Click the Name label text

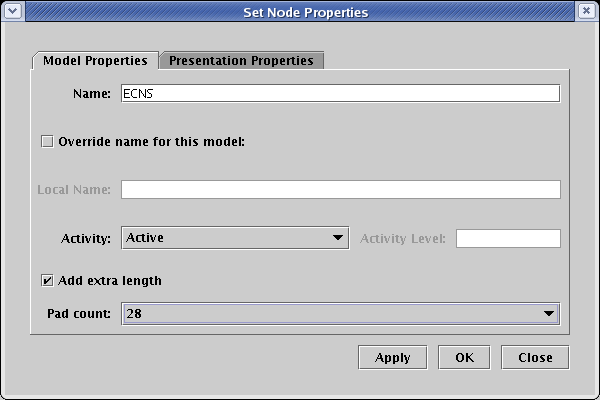click(x=91, y=94)
